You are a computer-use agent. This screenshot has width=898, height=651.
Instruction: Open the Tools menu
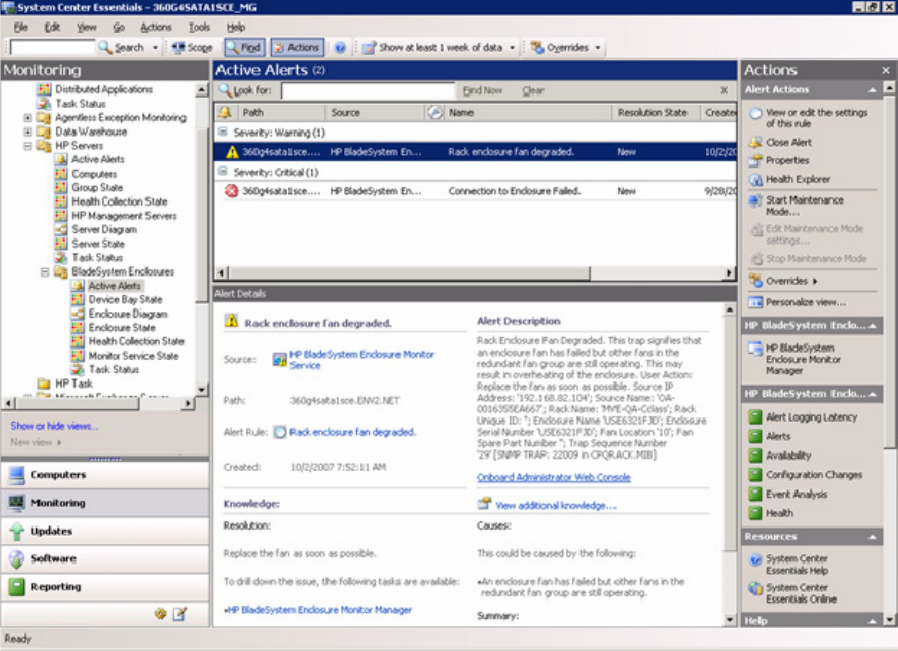199,27
